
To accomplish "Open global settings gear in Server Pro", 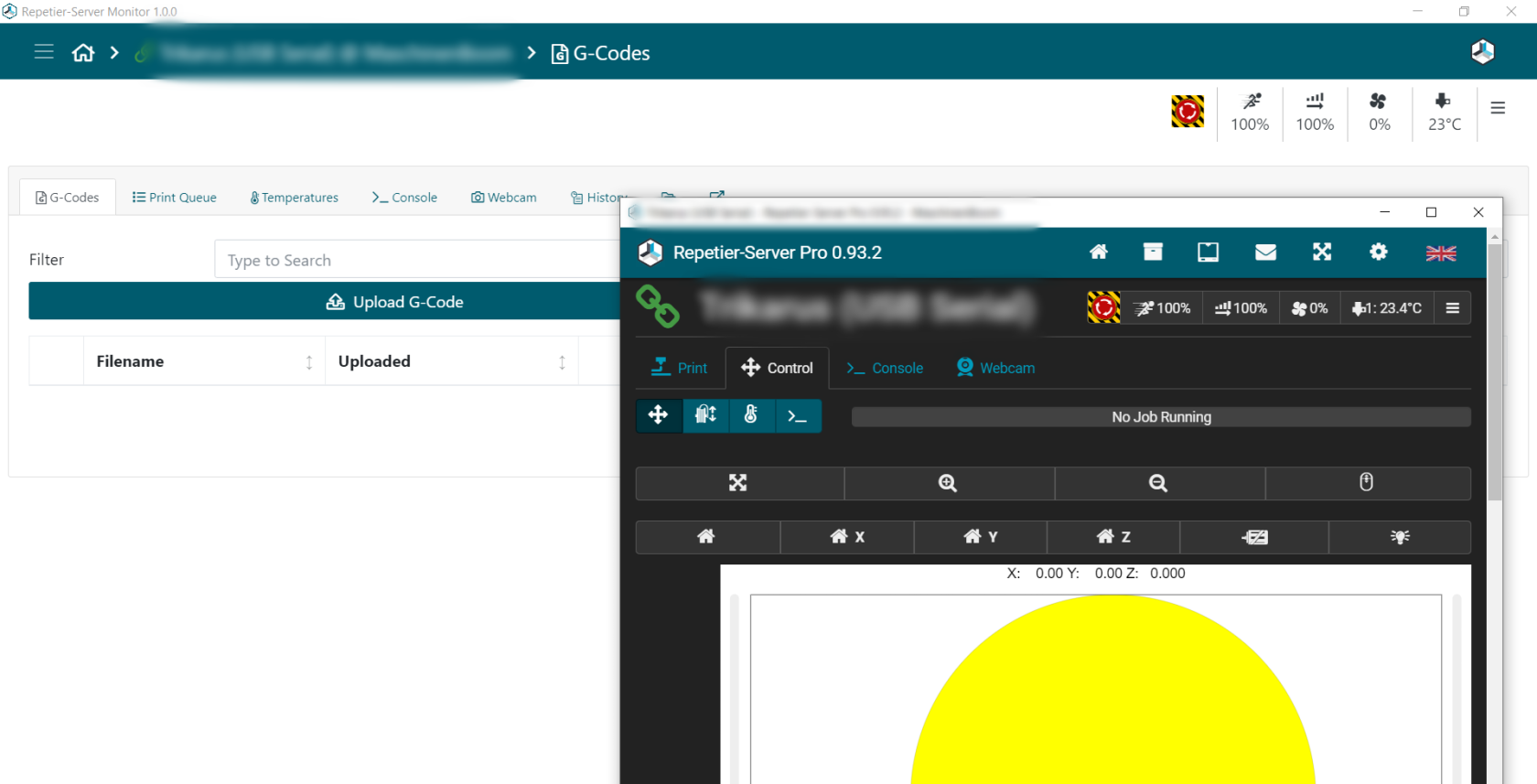I will (1379, 252).
